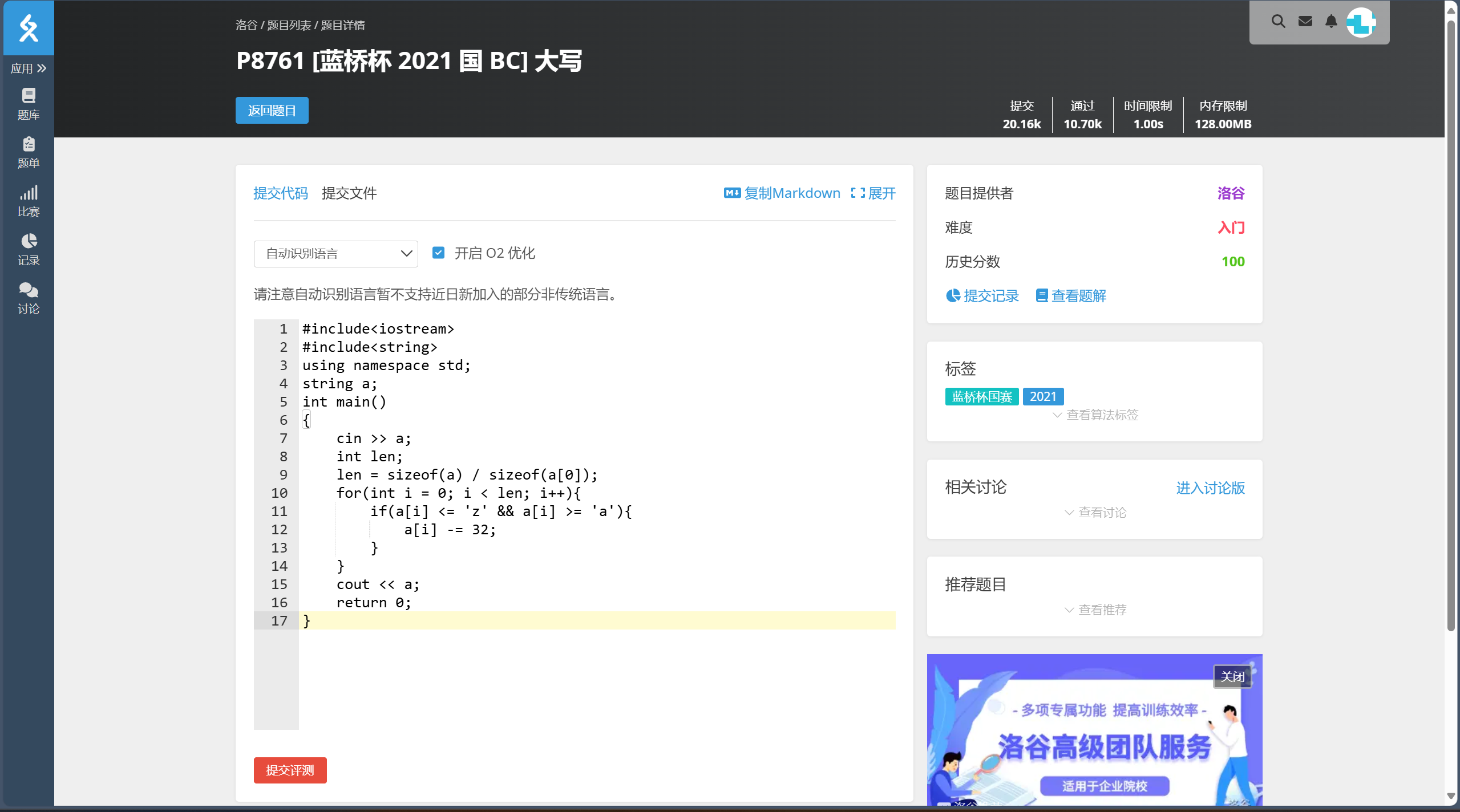
Task: Expand 查看推荐 recommended problems
Action: pyautogui.click(x=1095, y=610)
